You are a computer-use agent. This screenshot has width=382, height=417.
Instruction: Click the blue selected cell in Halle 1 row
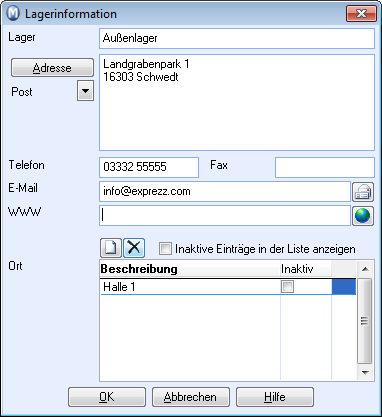[344, 287]
